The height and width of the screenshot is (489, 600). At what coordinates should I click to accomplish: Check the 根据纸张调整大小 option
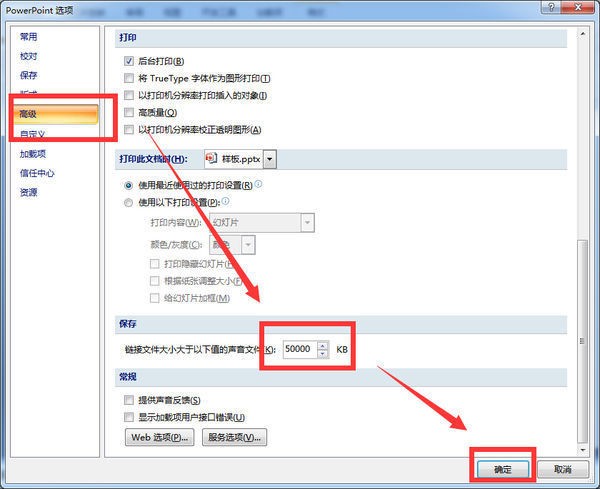point(154,281)
